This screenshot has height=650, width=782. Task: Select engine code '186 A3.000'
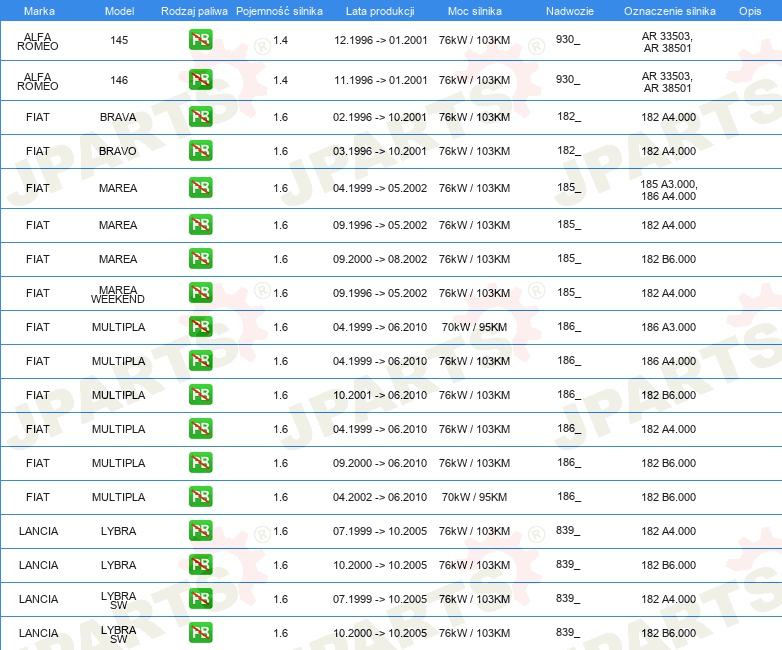[668, 327]
